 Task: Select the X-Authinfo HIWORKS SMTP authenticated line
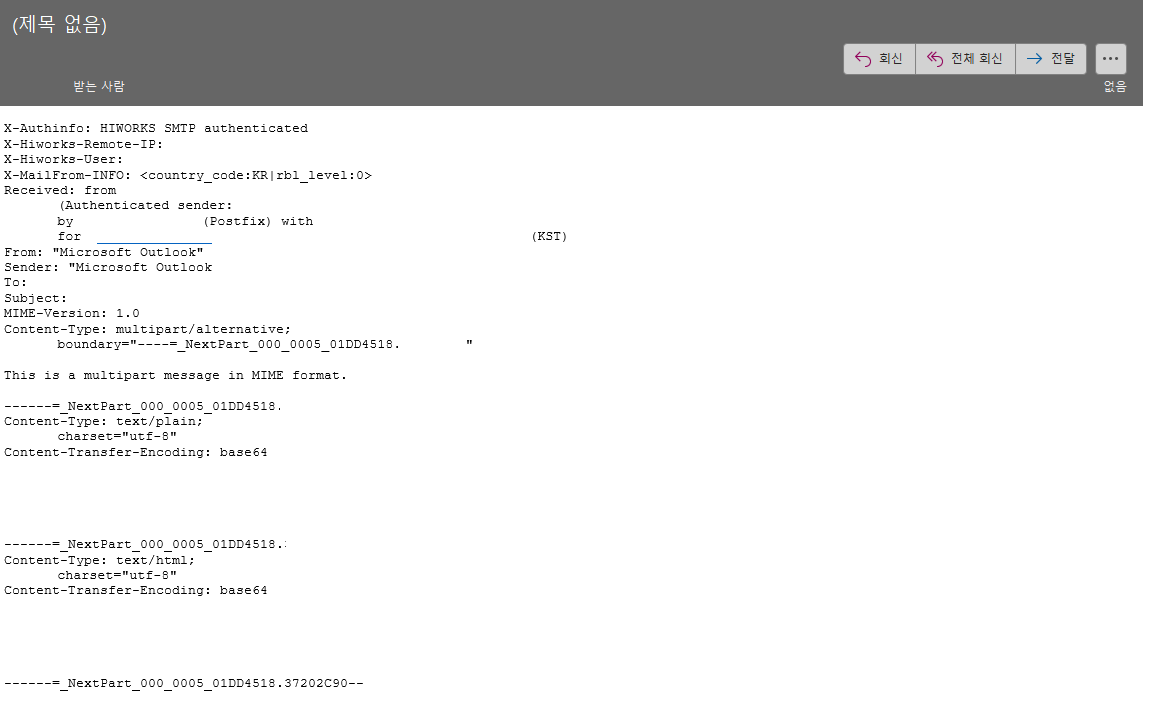click(156, 129)
